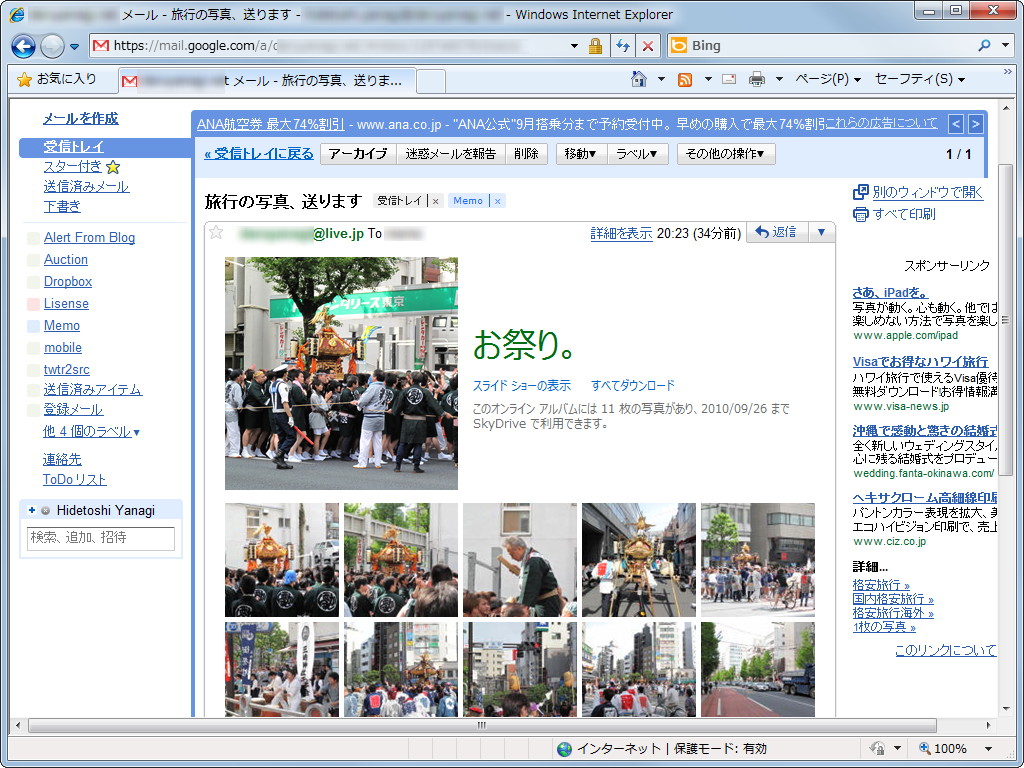This screenshot has width=1024, height=768.
Task: Click スライド ショーの表示 link
Action: [522, 385]
